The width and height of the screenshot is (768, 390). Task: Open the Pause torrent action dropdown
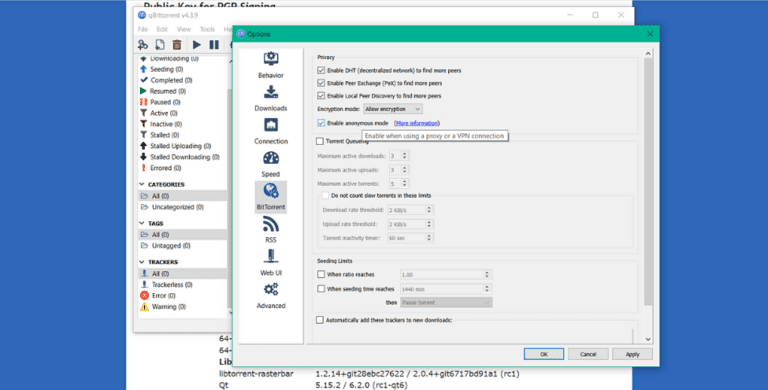(x=446, y=303)
